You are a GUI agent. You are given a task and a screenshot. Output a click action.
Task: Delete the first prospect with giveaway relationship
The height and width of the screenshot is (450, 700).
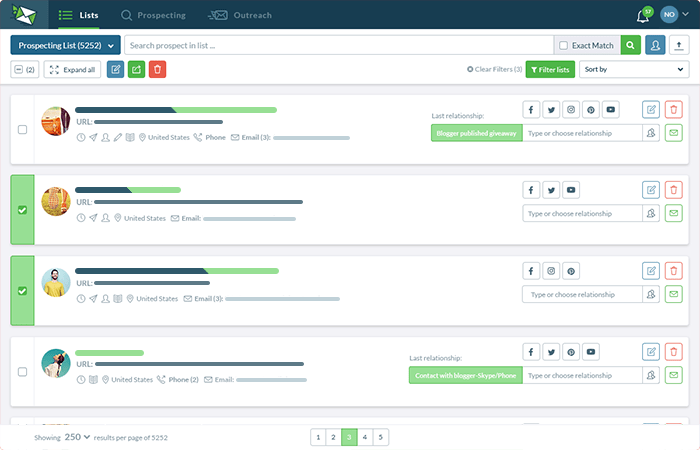coord(674,109)
